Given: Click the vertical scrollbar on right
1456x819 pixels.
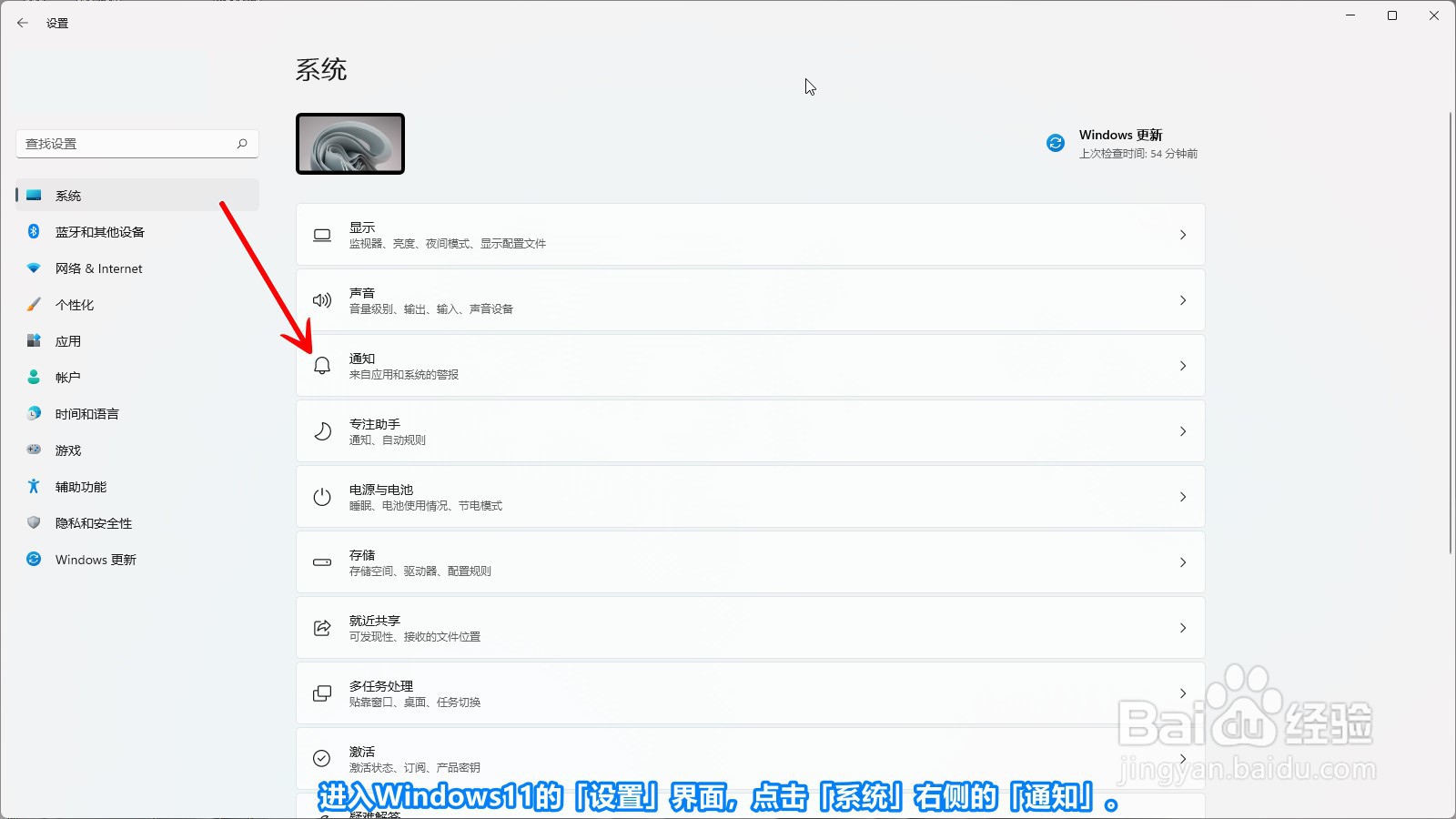Looking at the screenshot, I should pos(1451,332).
